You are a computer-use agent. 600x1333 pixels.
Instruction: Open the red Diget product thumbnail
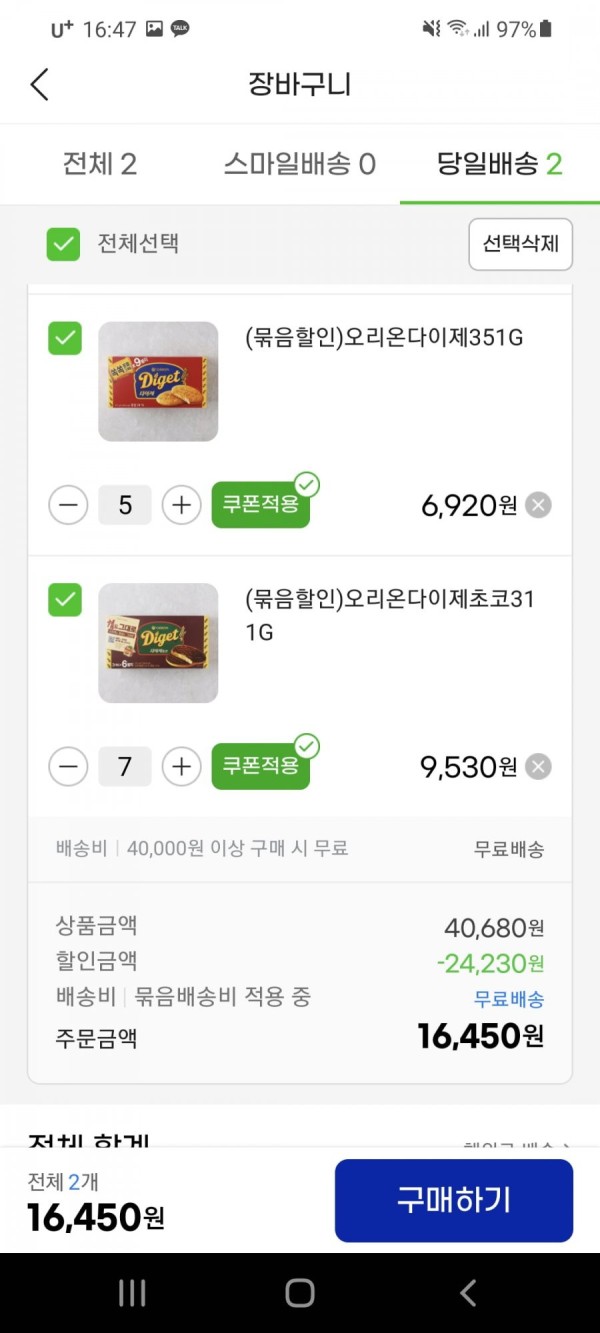(158, 381)
